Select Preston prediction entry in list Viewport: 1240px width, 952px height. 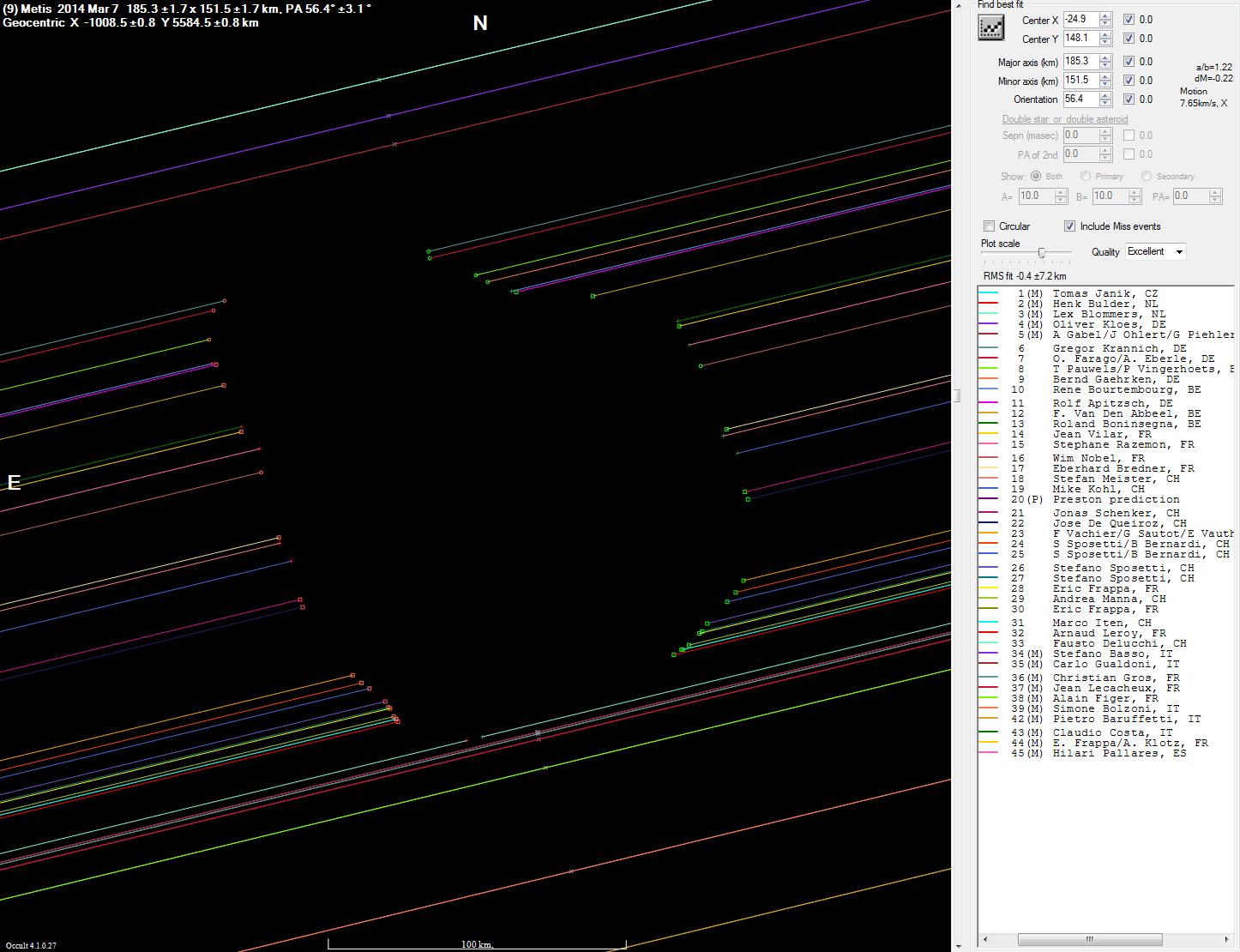1116,499
